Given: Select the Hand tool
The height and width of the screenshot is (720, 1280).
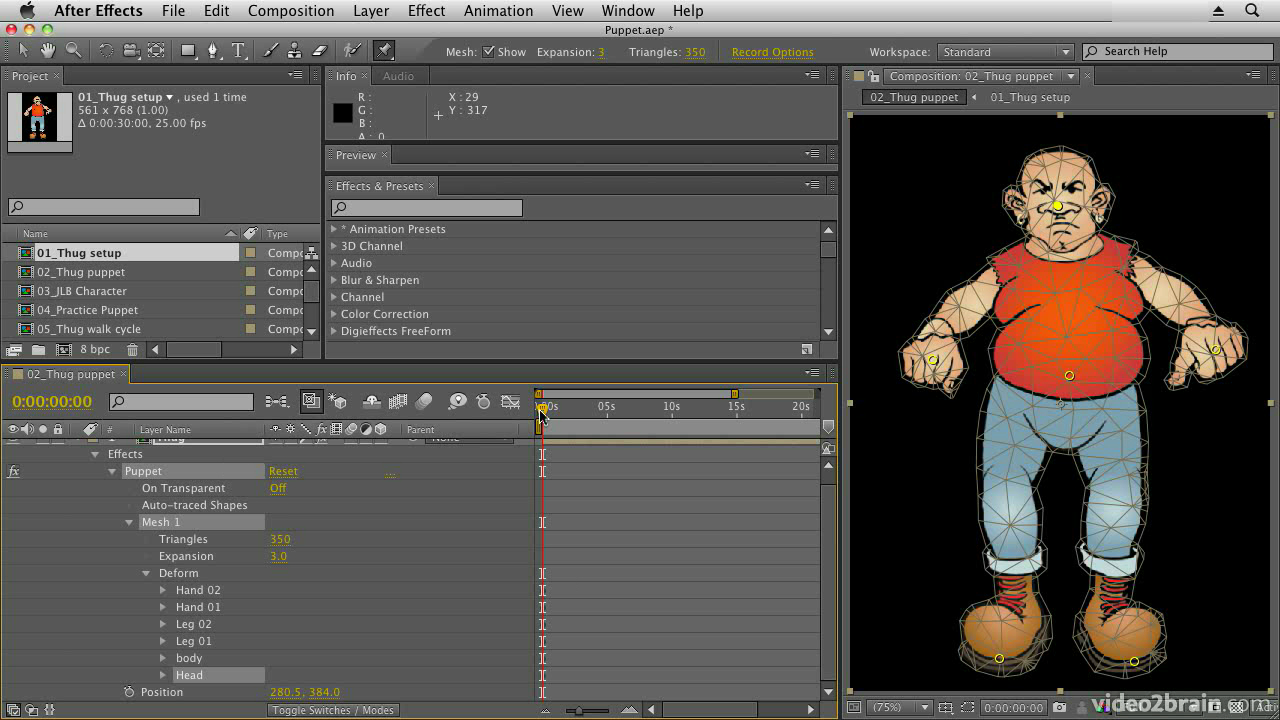Looking at the screenshot, I should click(48, 50).
